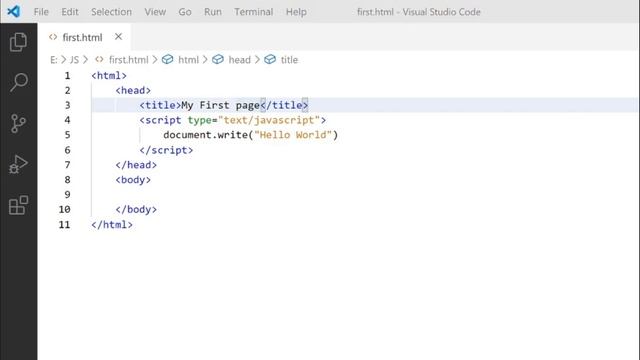The width and height of the screenshot is (640, 360).
Task: Open the Explorer view in activity bar
Action: pyautogui.click(x=18, y=42)
